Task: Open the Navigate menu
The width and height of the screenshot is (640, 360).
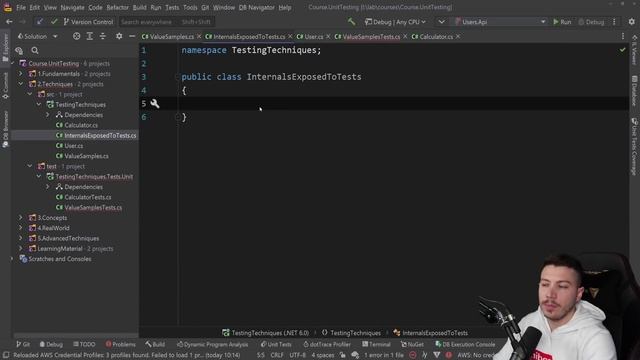Action: pos(72,7)
